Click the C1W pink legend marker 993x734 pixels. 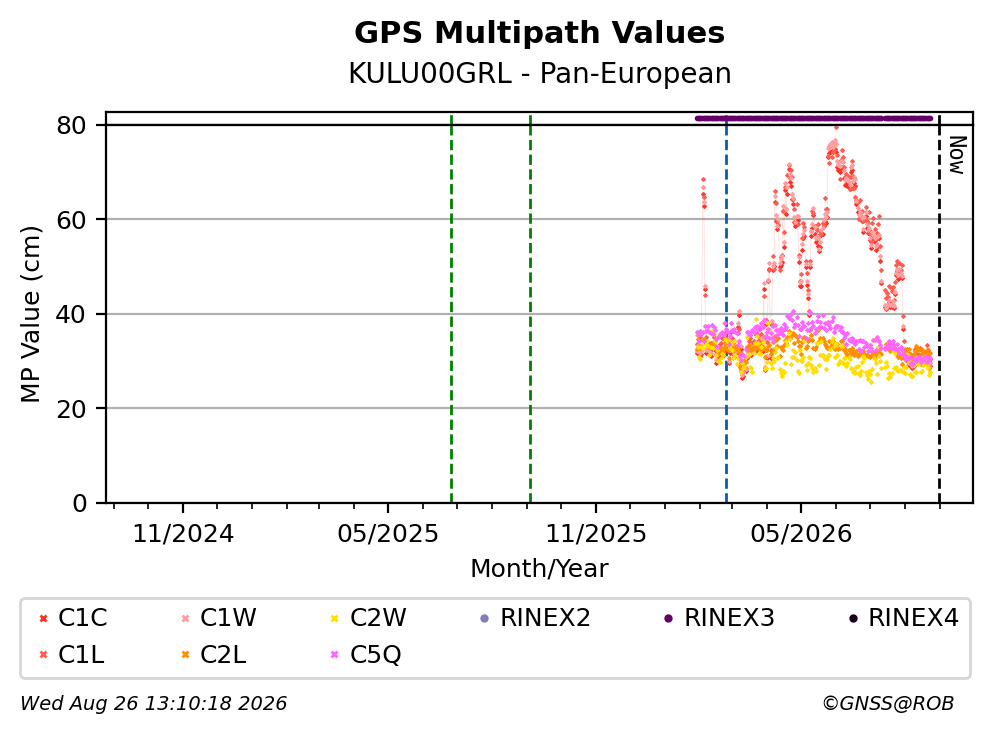click(x=186, y=618)
